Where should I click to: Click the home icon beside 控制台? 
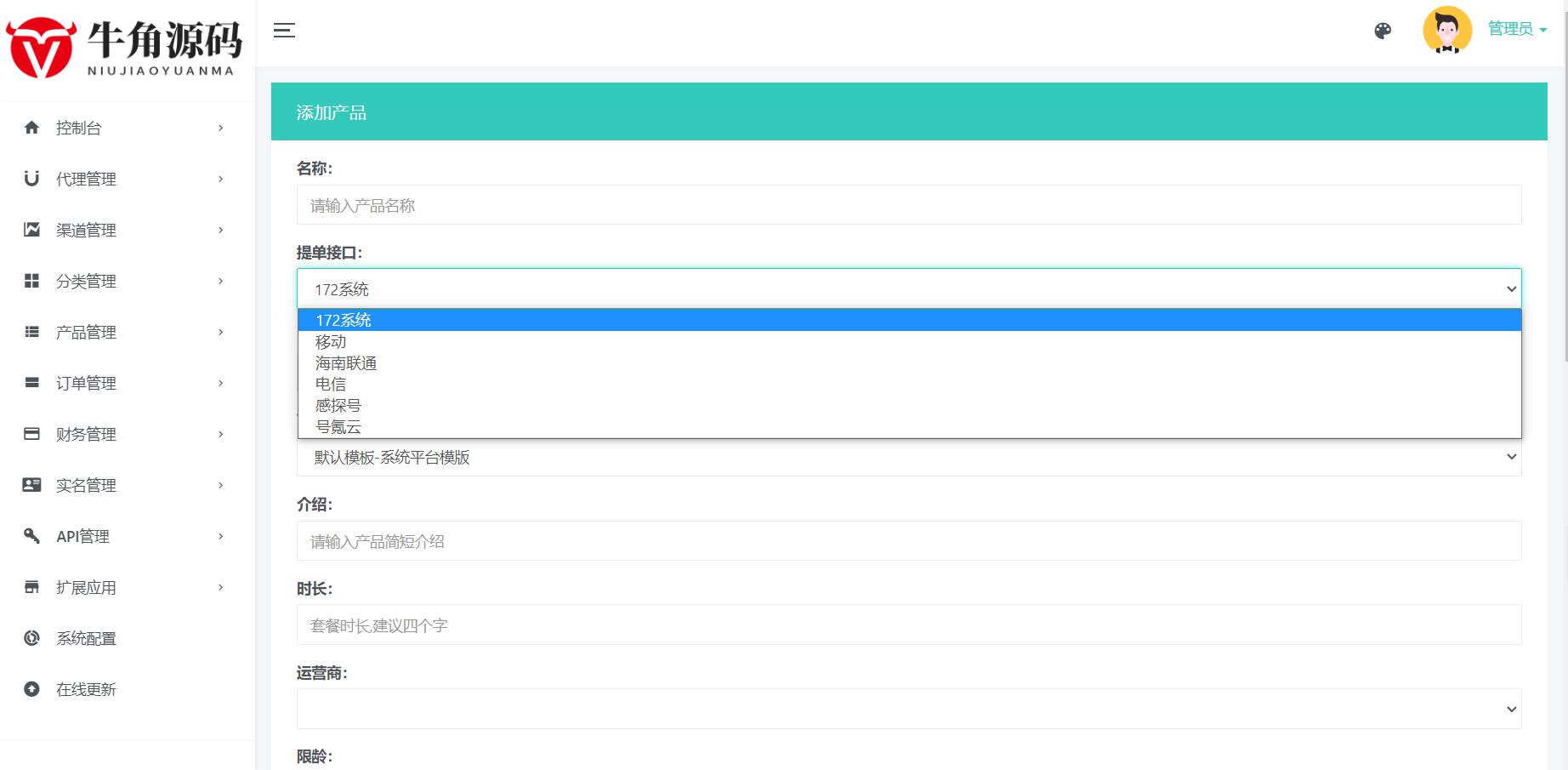click(31, 128)
